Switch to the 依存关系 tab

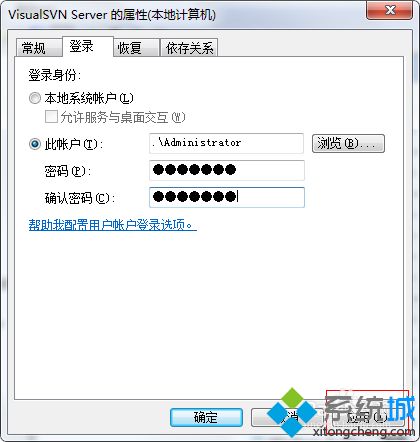pos(189,48)
